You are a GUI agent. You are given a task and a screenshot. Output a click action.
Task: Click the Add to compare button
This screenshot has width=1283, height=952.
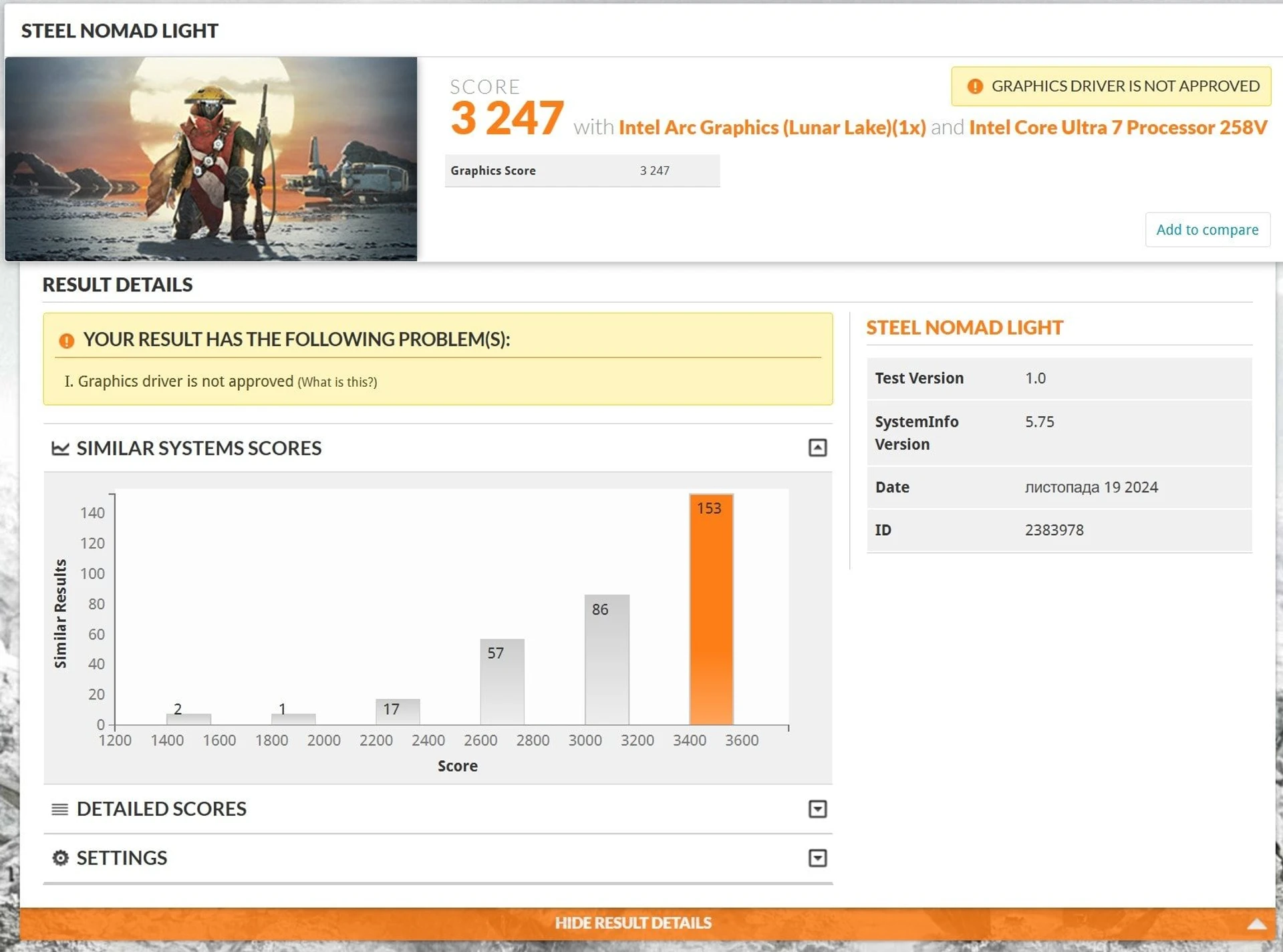pos(1207,230)
